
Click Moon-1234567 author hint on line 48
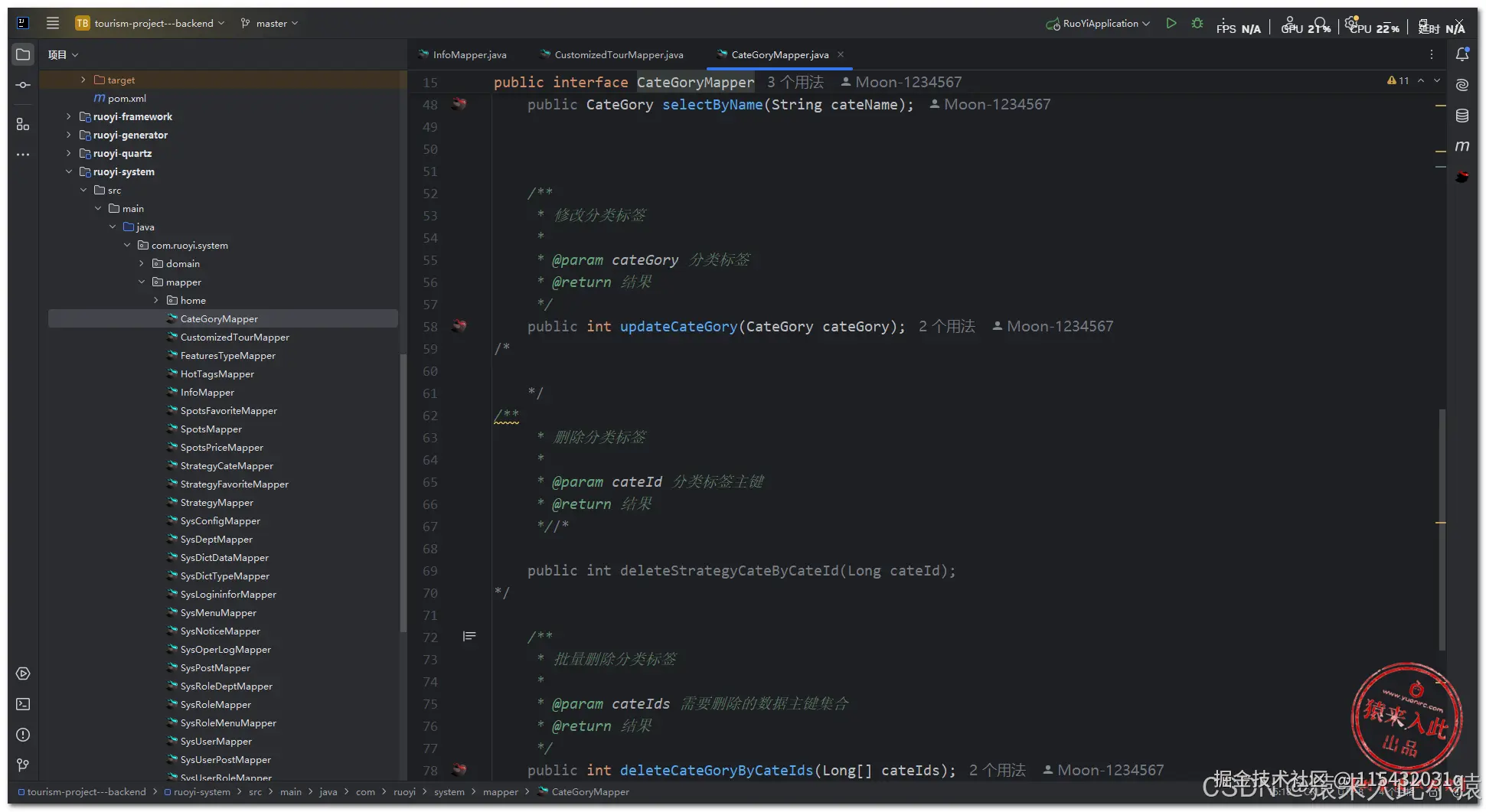click(x=990, y=104)
